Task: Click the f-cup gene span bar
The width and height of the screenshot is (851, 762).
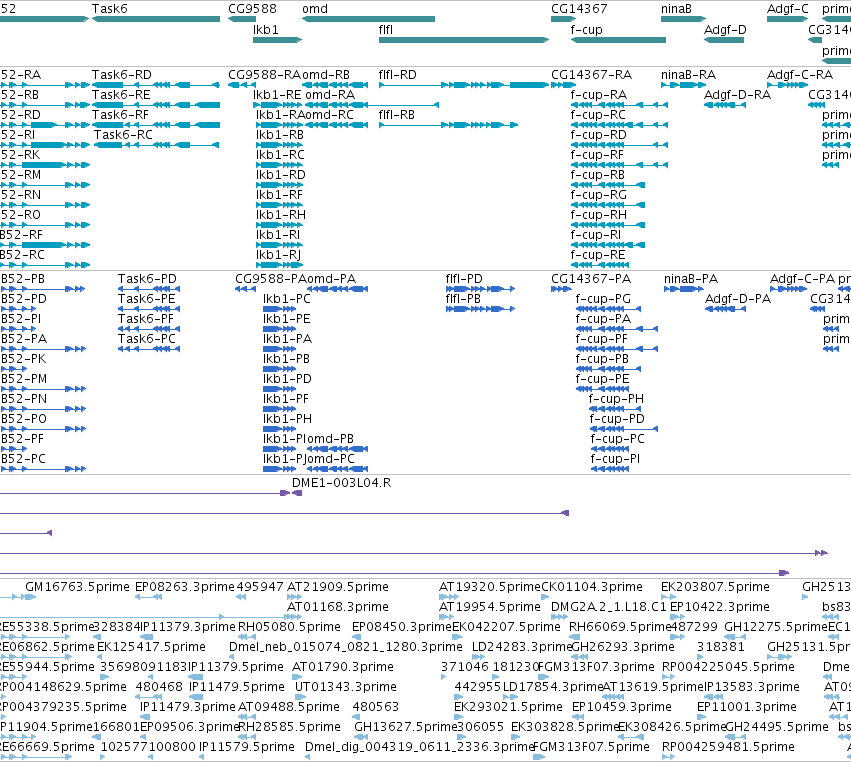Action: (618, 40)
